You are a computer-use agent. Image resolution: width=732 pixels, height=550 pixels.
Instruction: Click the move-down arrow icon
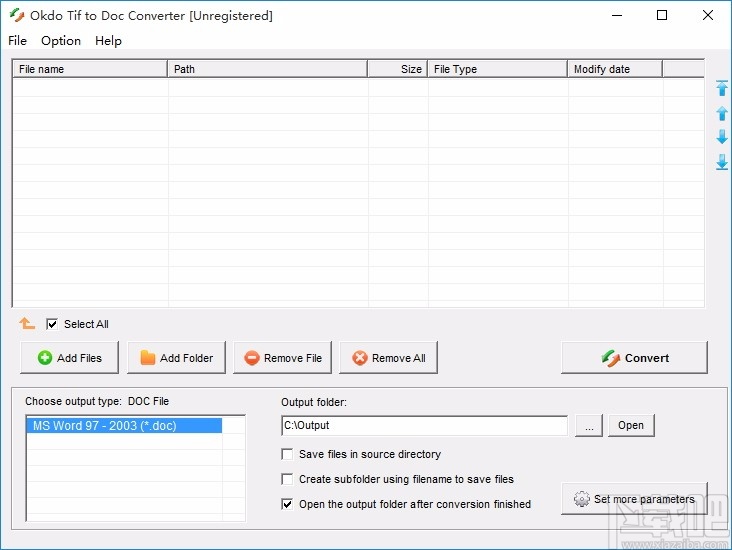(722, 137)
